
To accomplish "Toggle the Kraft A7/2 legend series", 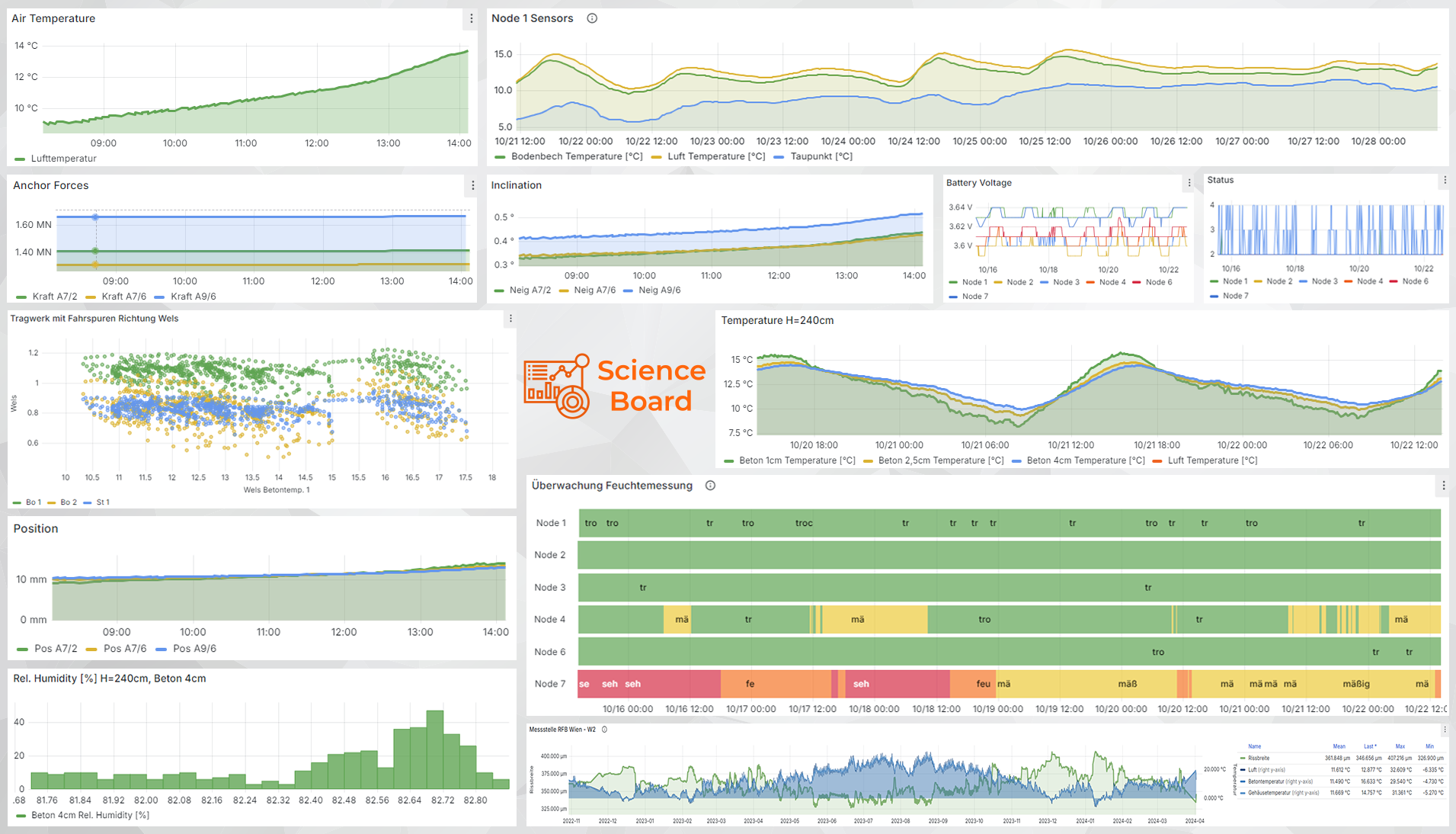I will (46, 297).
